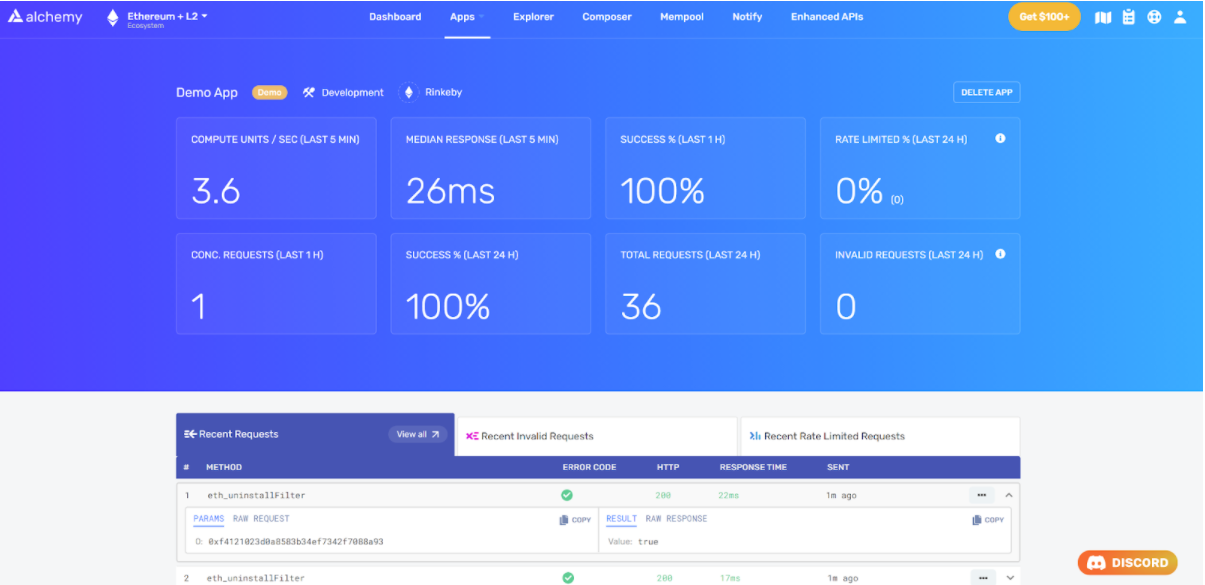
Task: Open the roadmap map icon
Action: pos(1103,17)
